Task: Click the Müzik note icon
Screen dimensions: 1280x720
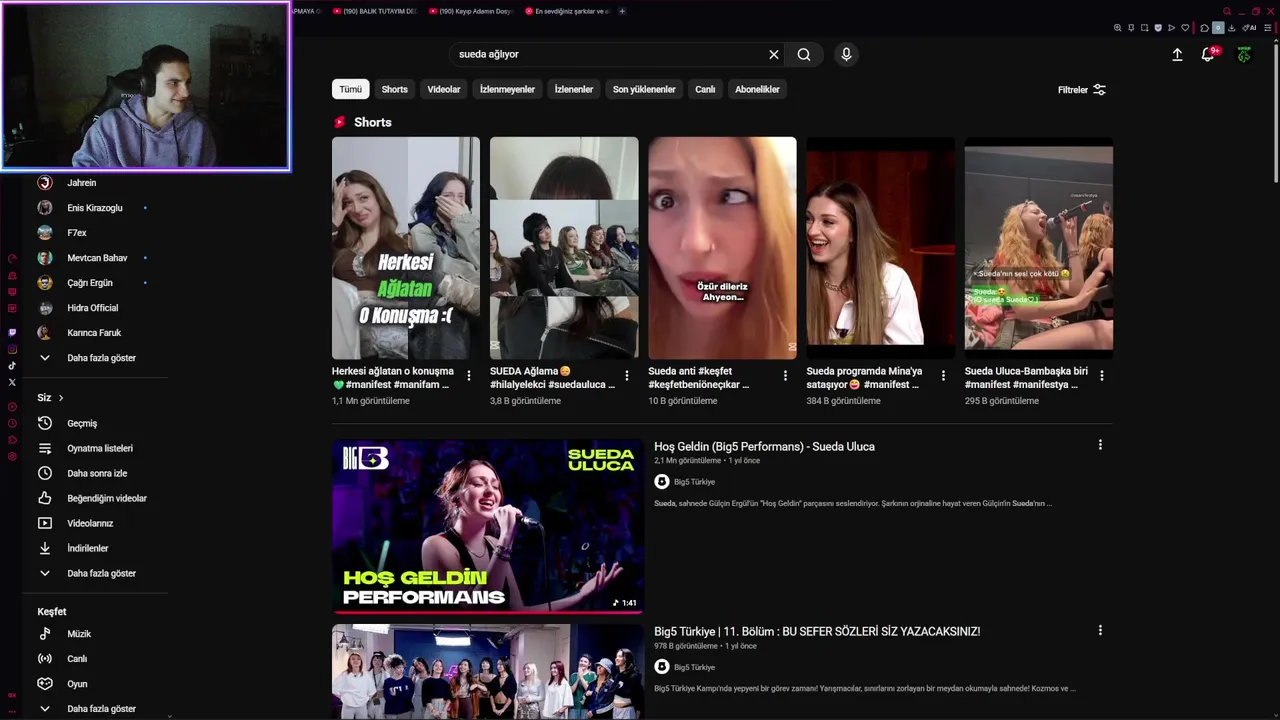Action: [x=45, y=634]
